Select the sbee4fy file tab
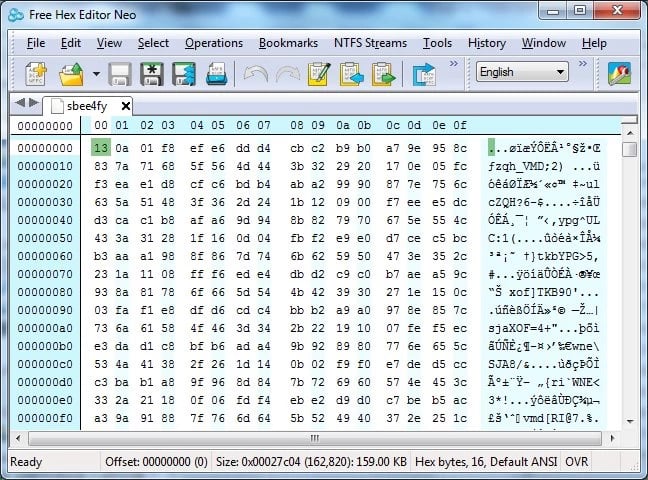The height and width of the screenshot is (480, 648). pyautogui.click(x=88, y=105)
